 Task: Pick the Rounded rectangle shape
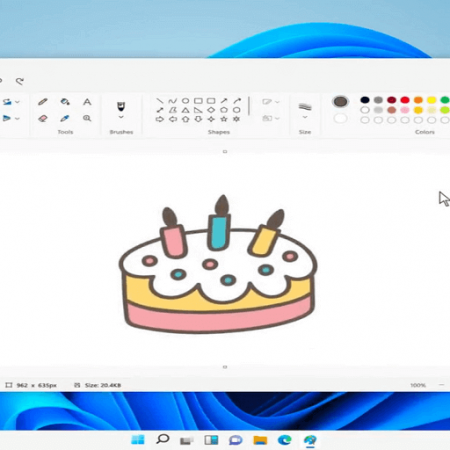211,101
